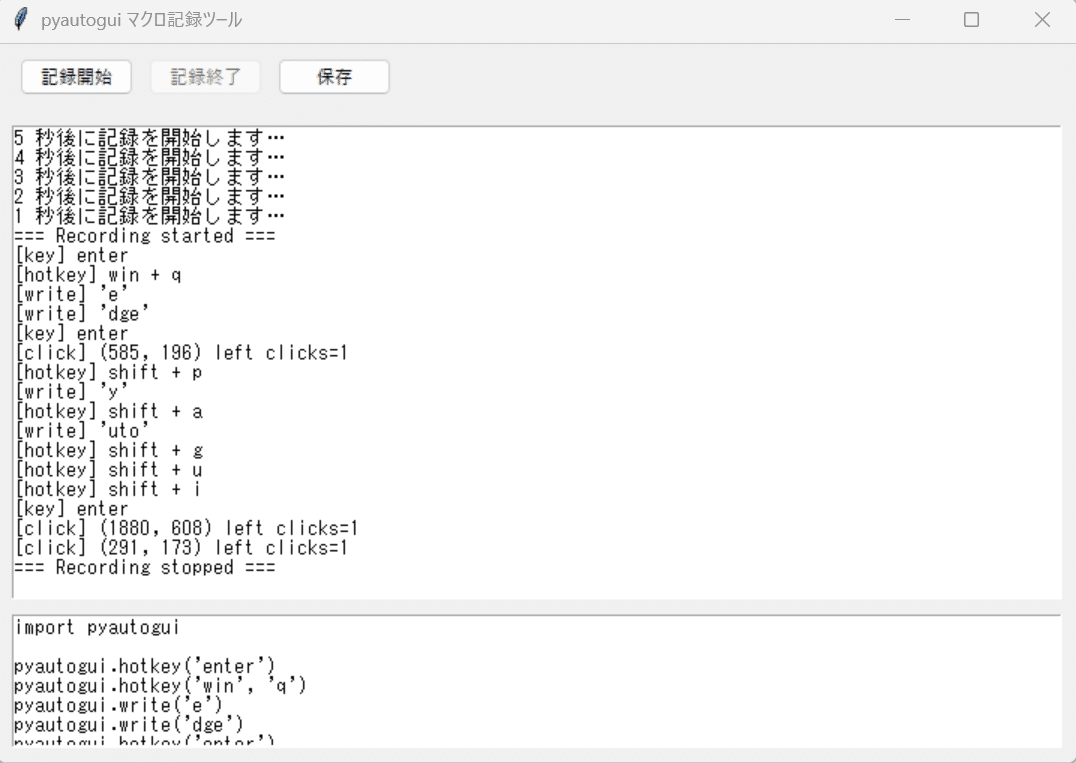The height and width of the screenshot is (763, 1076).
Task: Click the 記録終了 (Stop Recording) button
Action: (204, 76)
